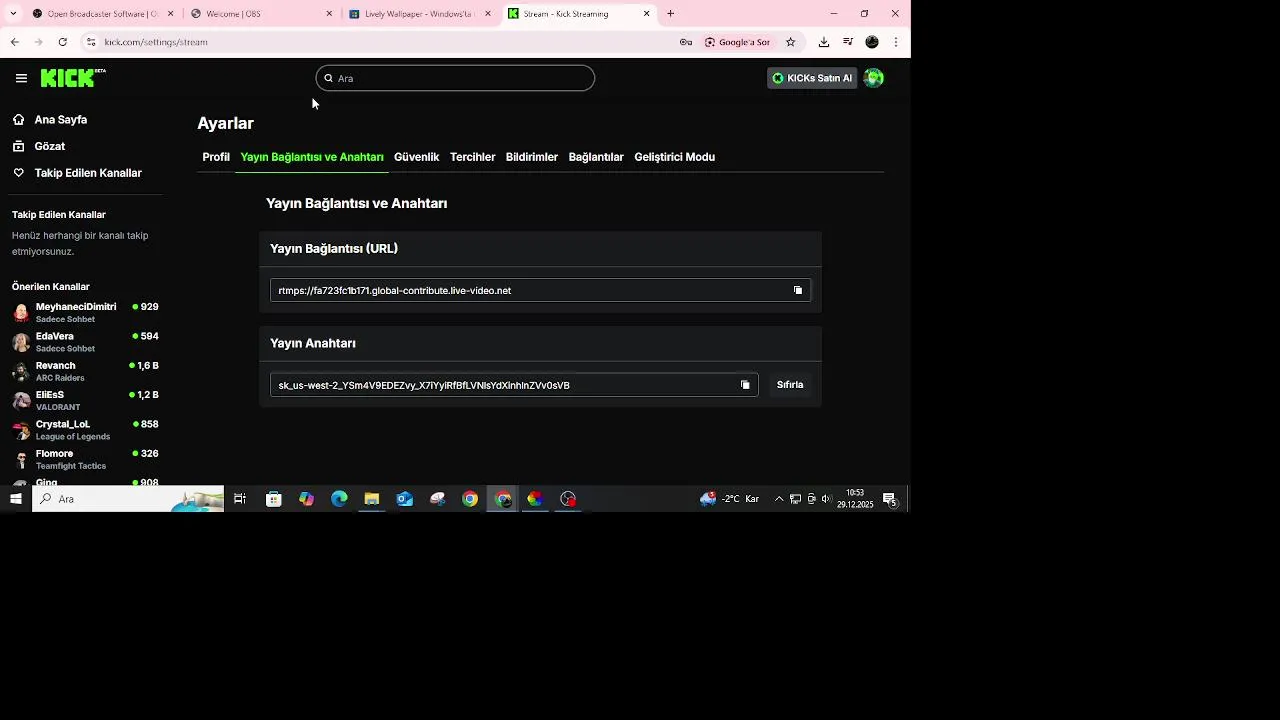Screen dimensions: 1280x720
Task: Open OBS Studio from the taskbar
Action: pos(568,499)
